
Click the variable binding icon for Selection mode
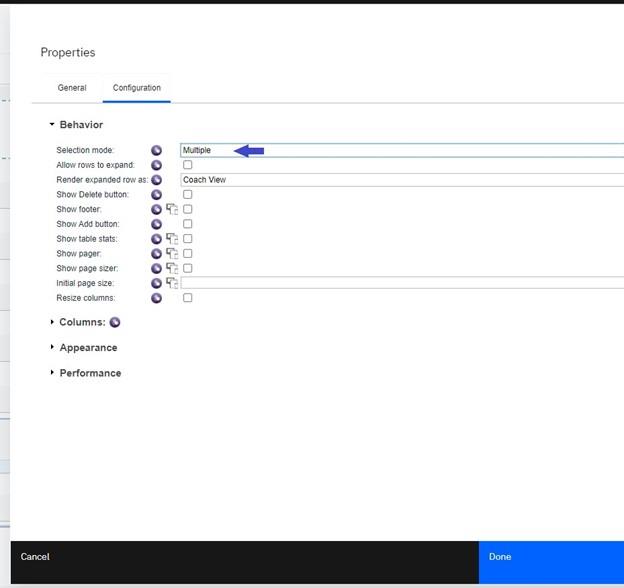coord(156,150)
